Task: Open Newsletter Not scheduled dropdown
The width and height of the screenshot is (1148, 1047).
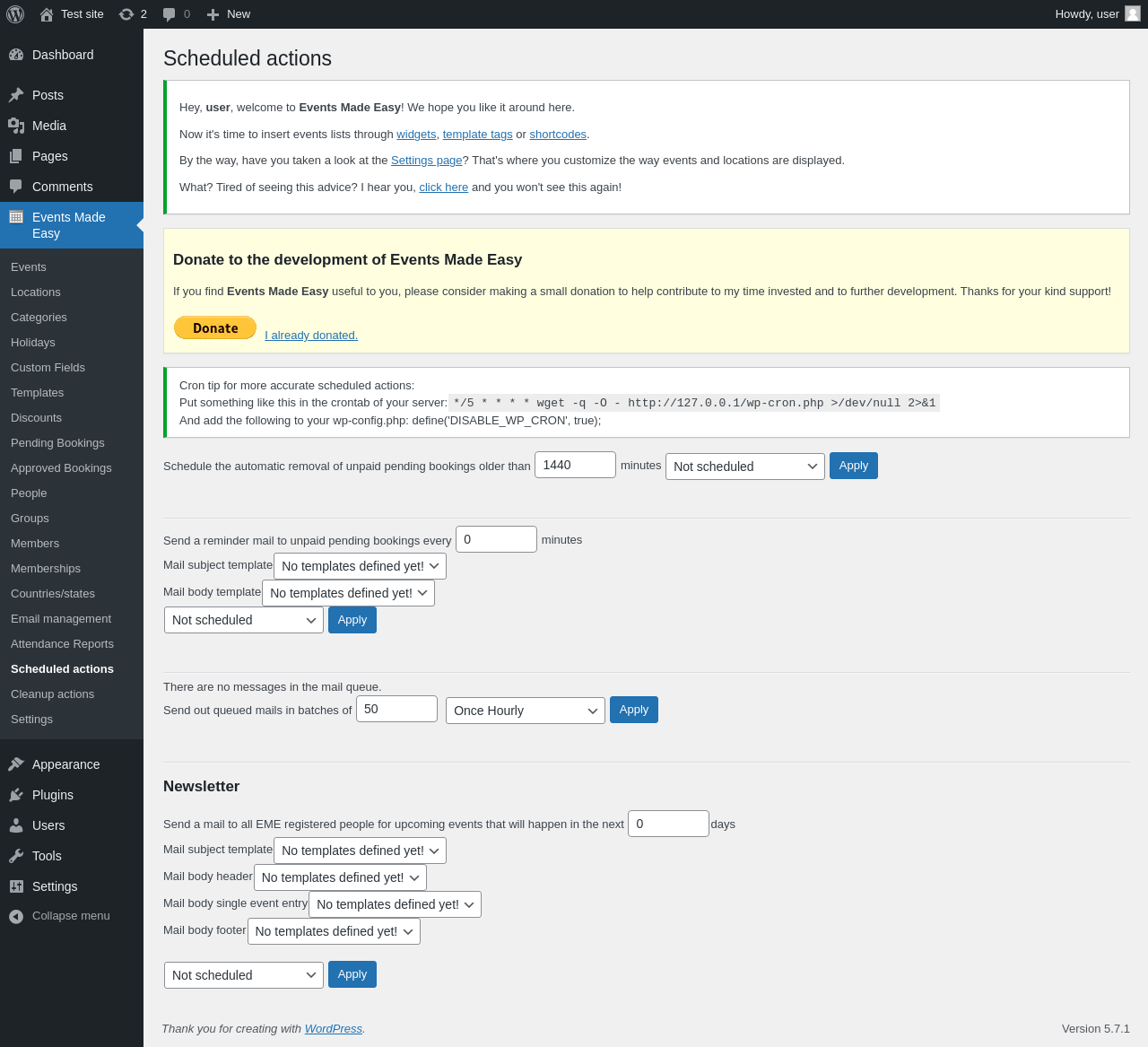Action: (244, 975)
